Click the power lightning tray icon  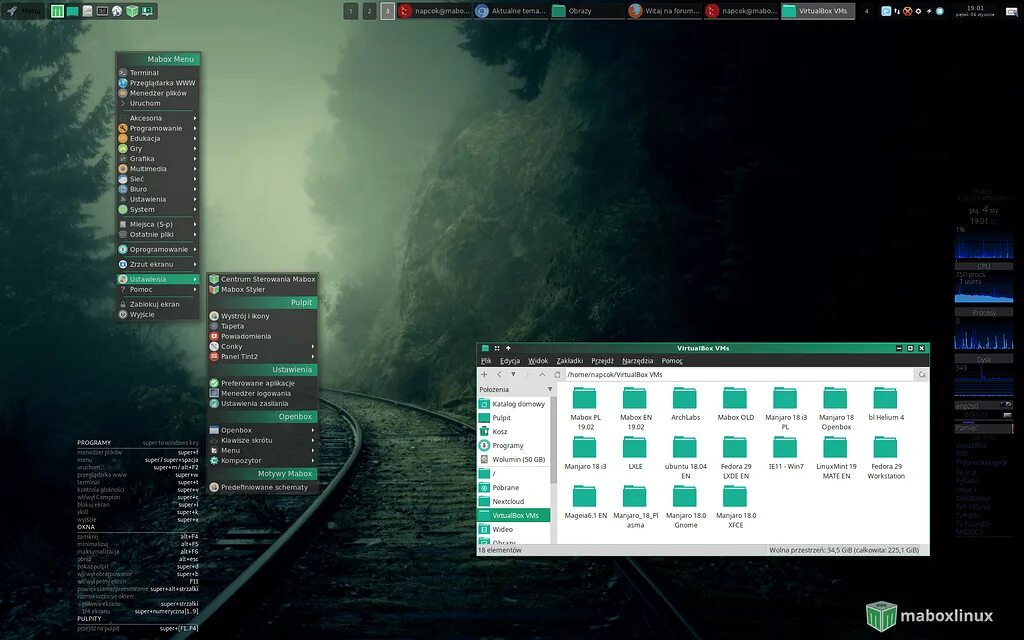pos(929,11)
